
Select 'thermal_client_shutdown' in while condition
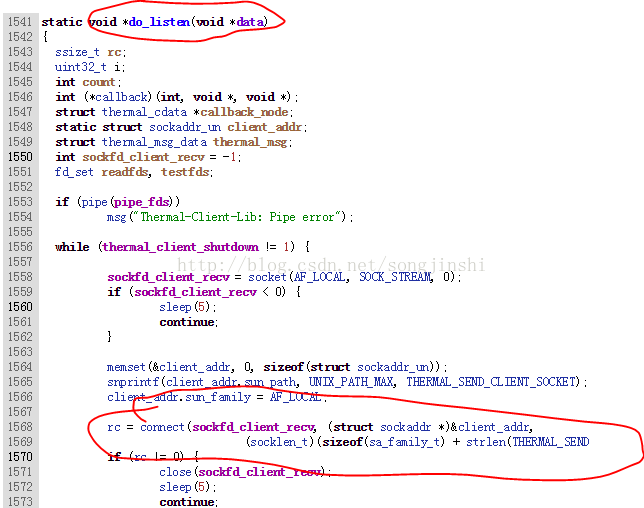point(181,247)
